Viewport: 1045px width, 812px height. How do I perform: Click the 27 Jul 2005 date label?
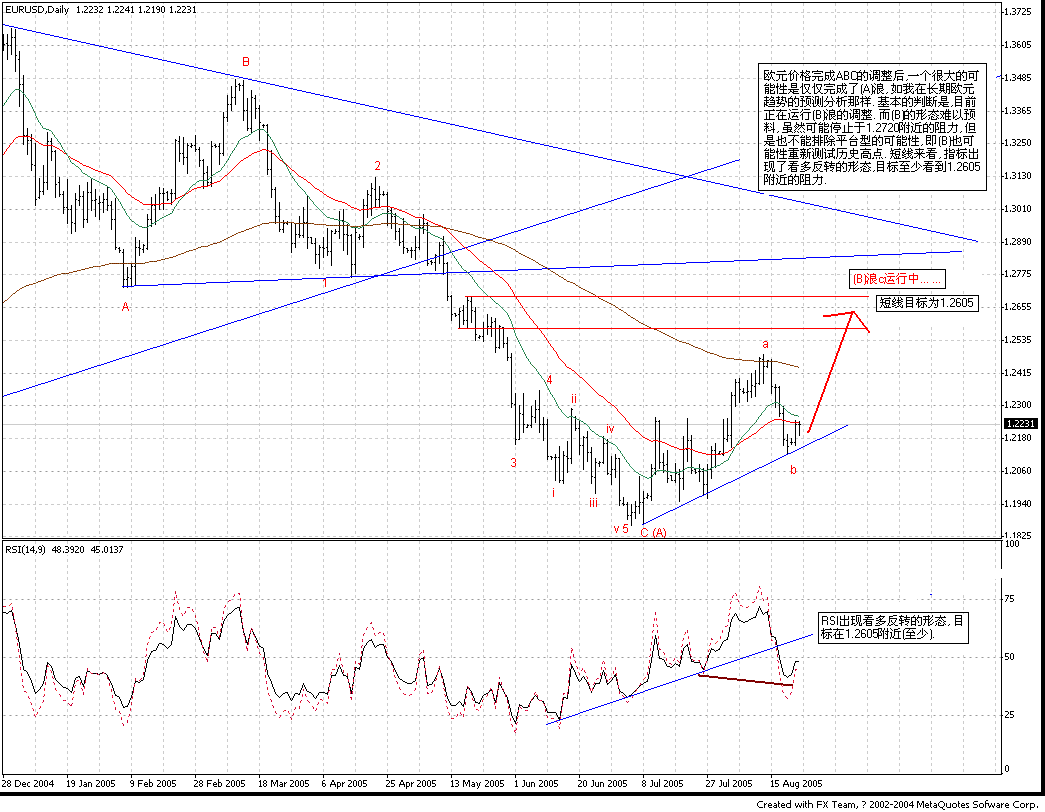(729, 783)
